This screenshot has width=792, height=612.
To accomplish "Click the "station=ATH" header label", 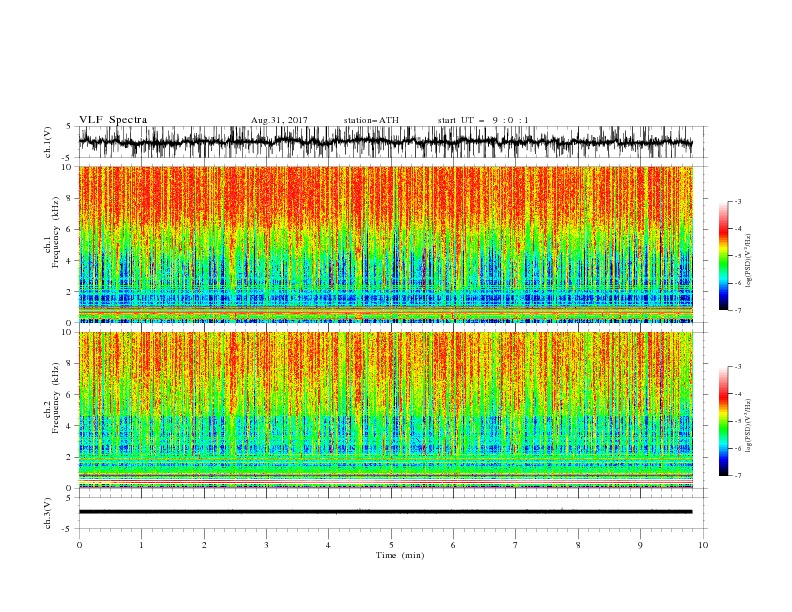I will click(x=371, y=120).
